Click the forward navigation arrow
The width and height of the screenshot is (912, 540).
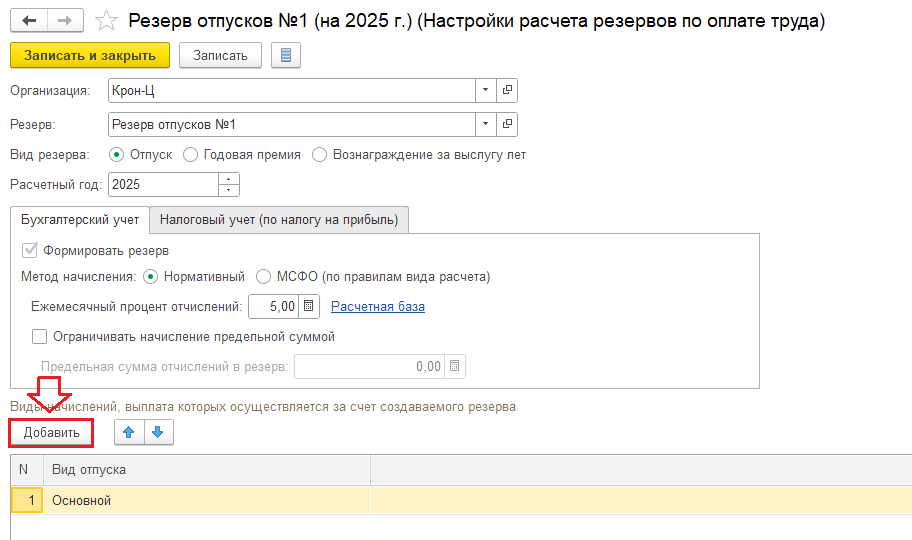pos(65,20)
